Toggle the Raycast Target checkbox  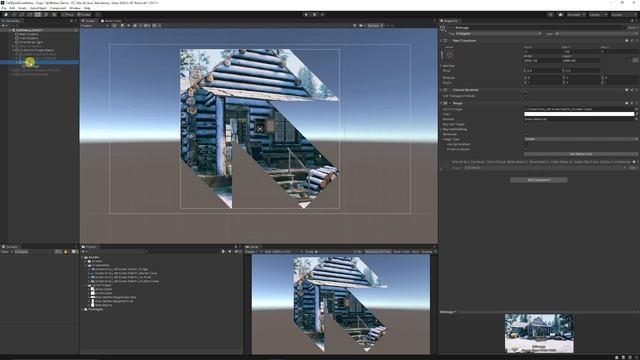click(526, 124)
